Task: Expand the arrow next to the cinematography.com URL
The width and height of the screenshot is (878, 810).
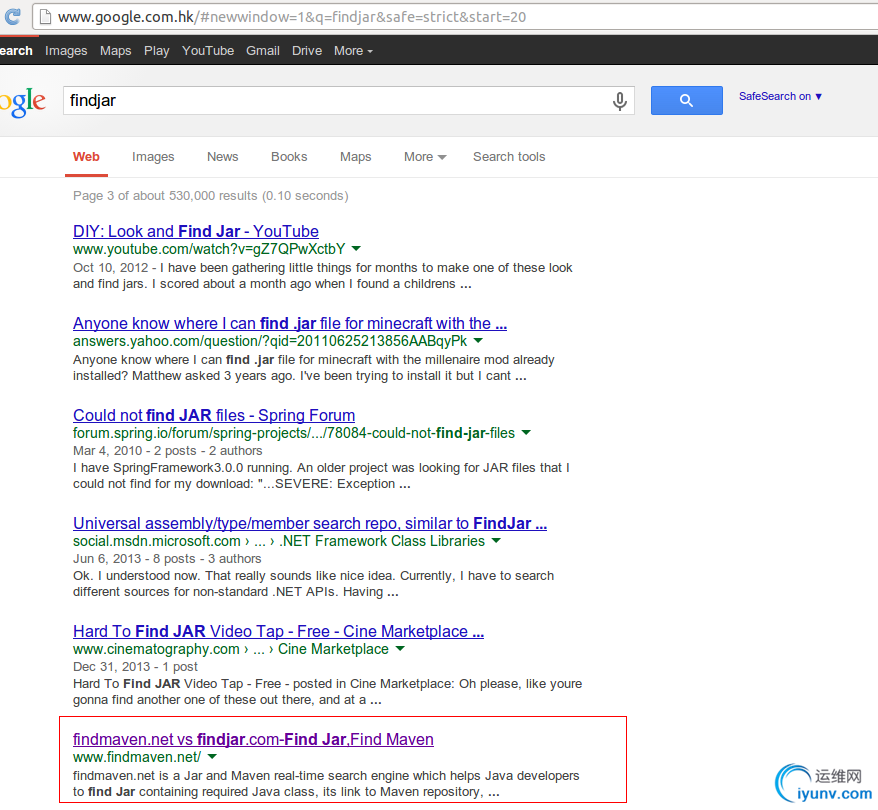Action: (400, 648)
